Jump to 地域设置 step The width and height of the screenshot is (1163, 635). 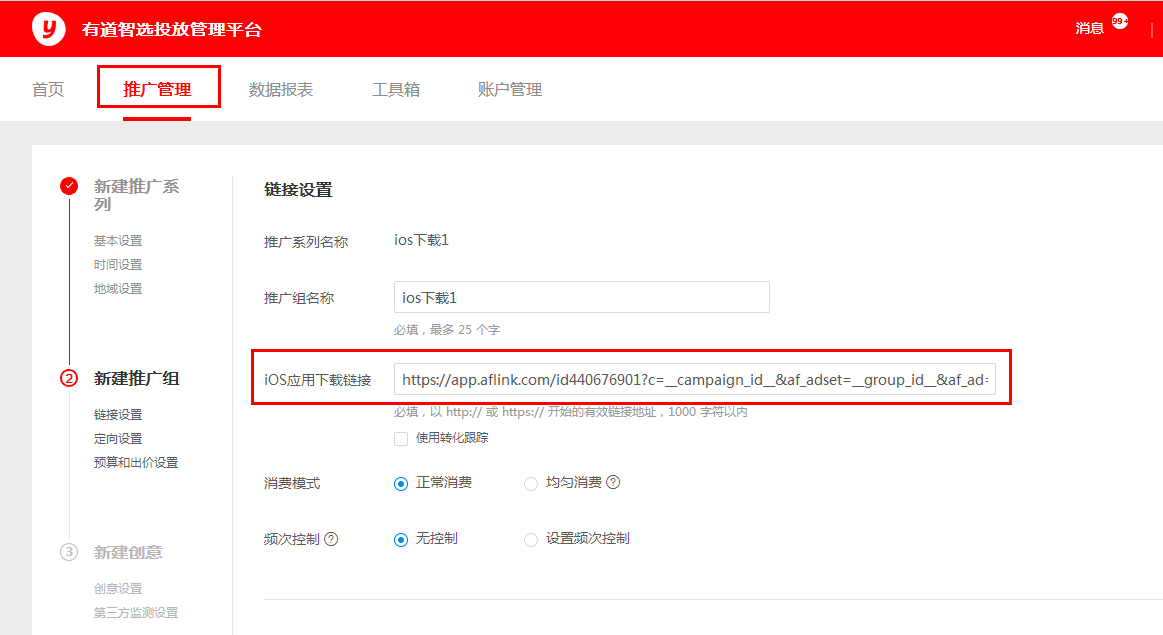click(x=118, y=289)
